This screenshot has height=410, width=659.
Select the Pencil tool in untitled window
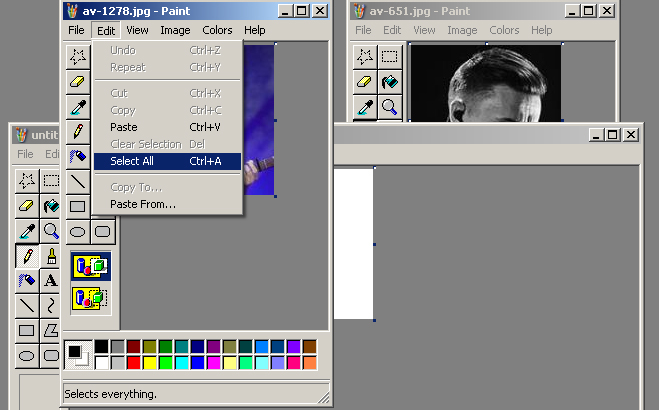(27, 256)
